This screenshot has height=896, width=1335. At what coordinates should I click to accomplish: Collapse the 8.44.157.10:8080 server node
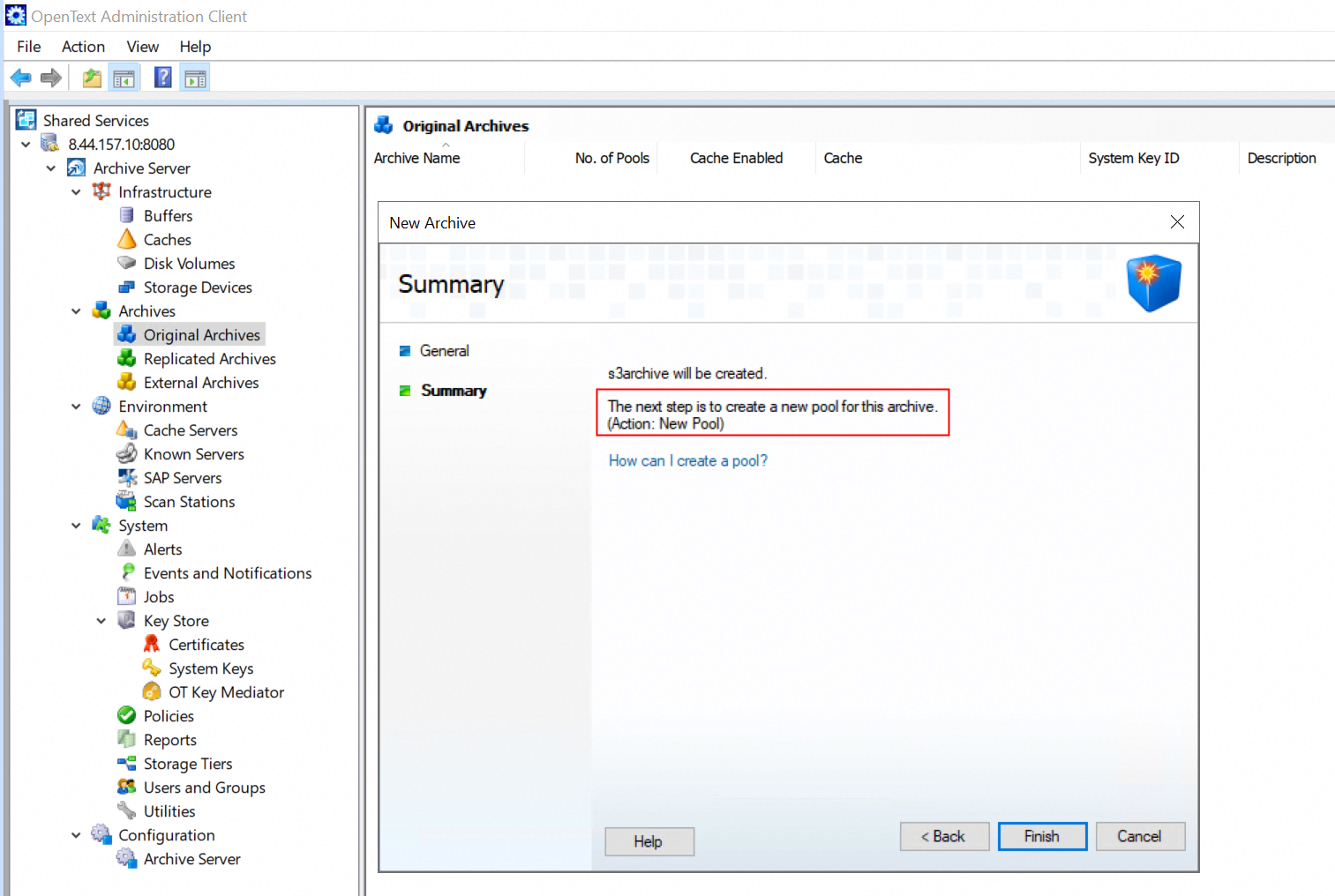coord(26,145)
